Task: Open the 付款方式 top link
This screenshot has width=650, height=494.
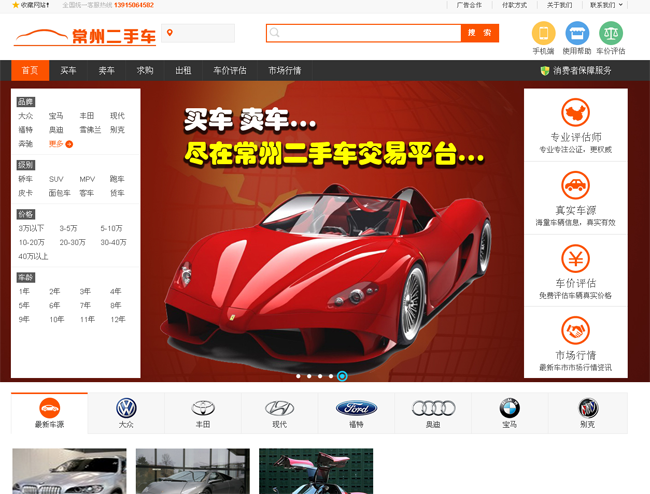Action: [514, 5]
